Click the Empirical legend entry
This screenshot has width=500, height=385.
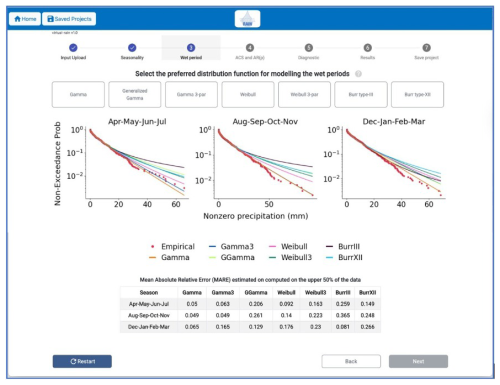coord(172,247)
